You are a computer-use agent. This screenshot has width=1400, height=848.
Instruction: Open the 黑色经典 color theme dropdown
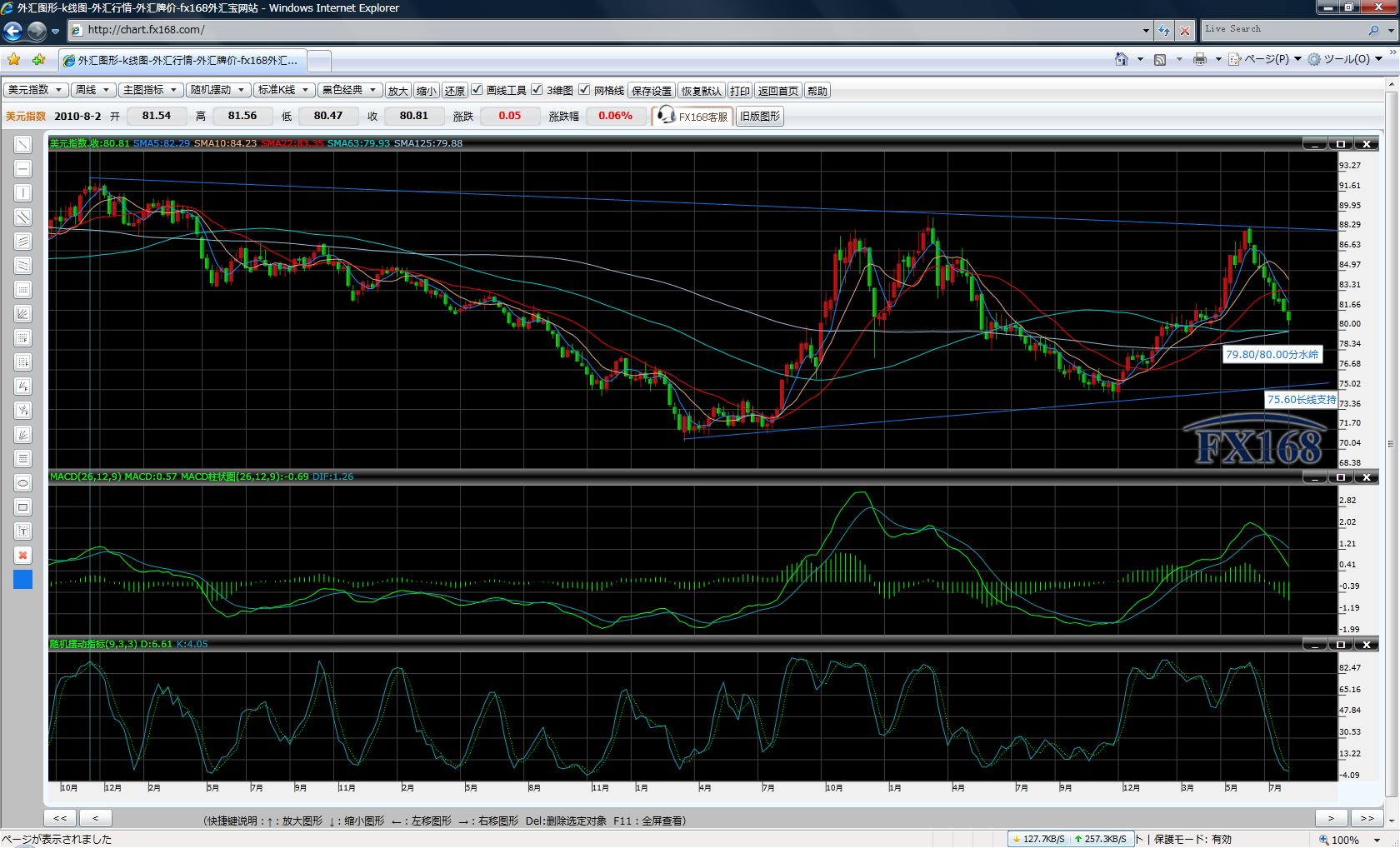coord(349,90)
